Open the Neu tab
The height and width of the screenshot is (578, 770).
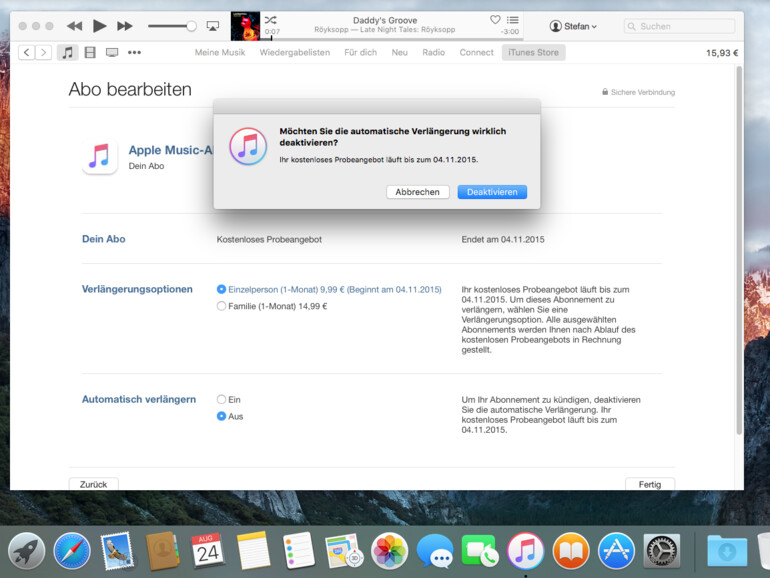399,53
